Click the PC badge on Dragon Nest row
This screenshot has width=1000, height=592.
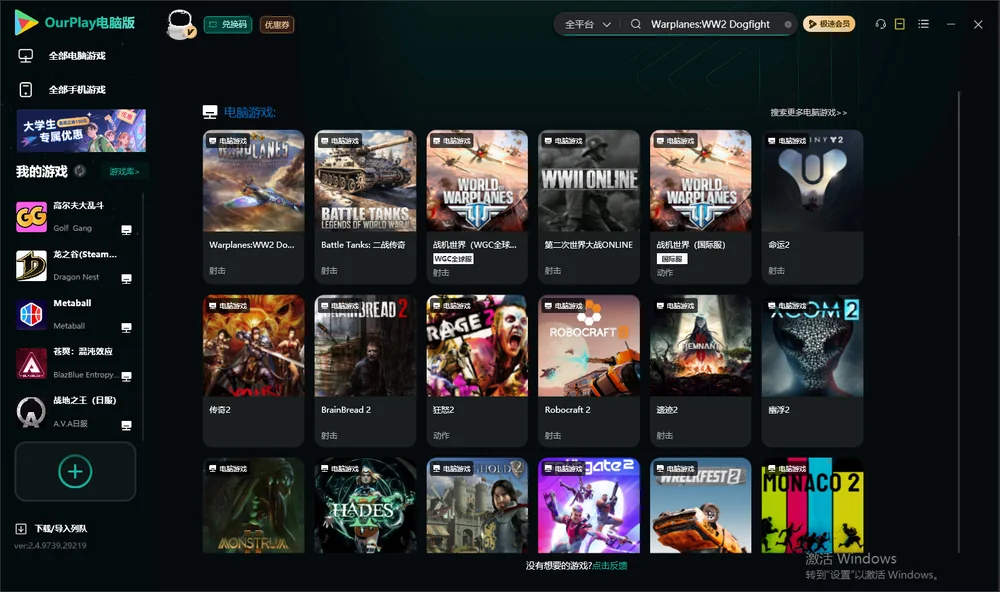pyautogui.click(x=126, y=279)
